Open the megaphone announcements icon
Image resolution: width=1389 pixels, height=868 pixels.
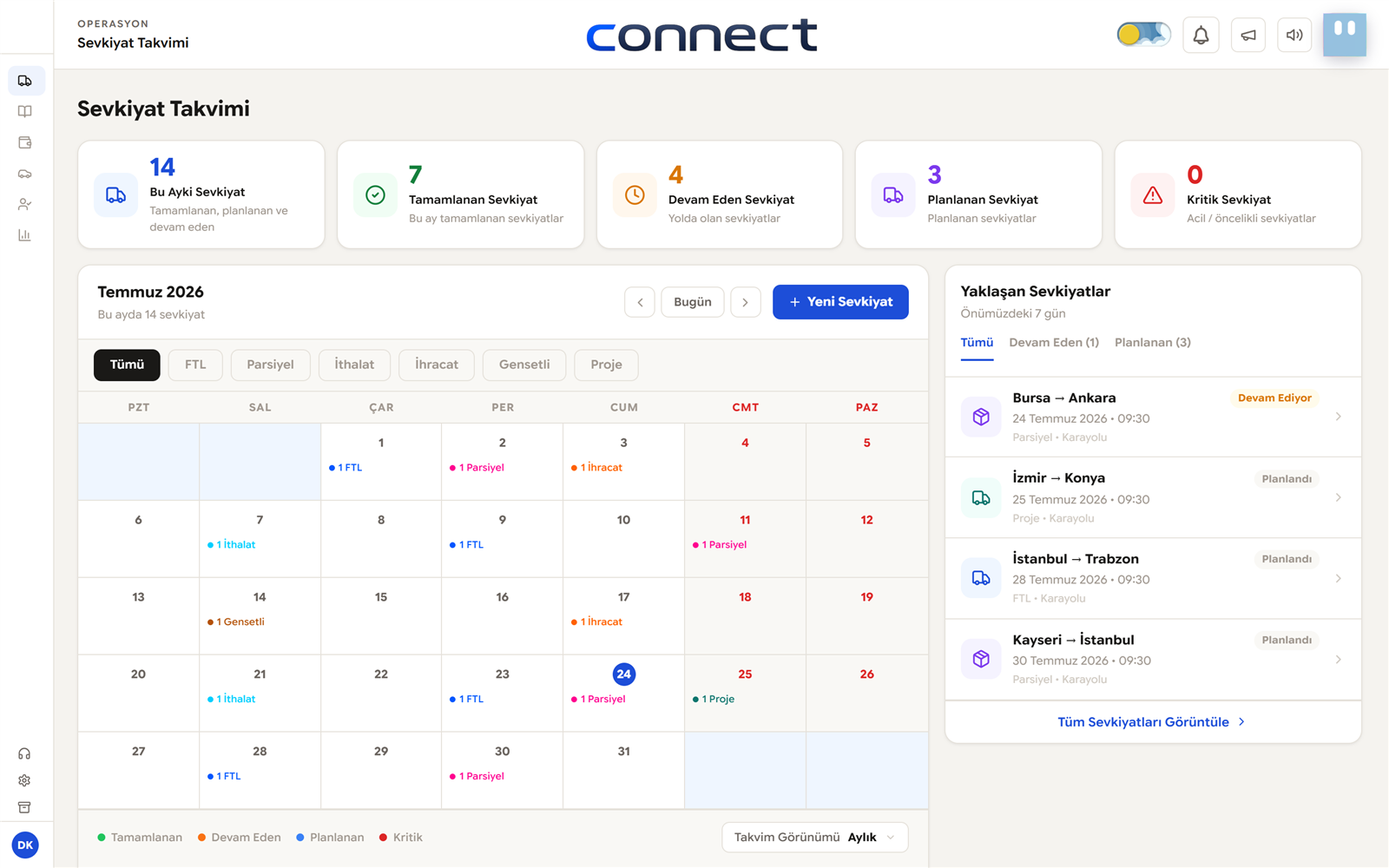pos(1247,36)
